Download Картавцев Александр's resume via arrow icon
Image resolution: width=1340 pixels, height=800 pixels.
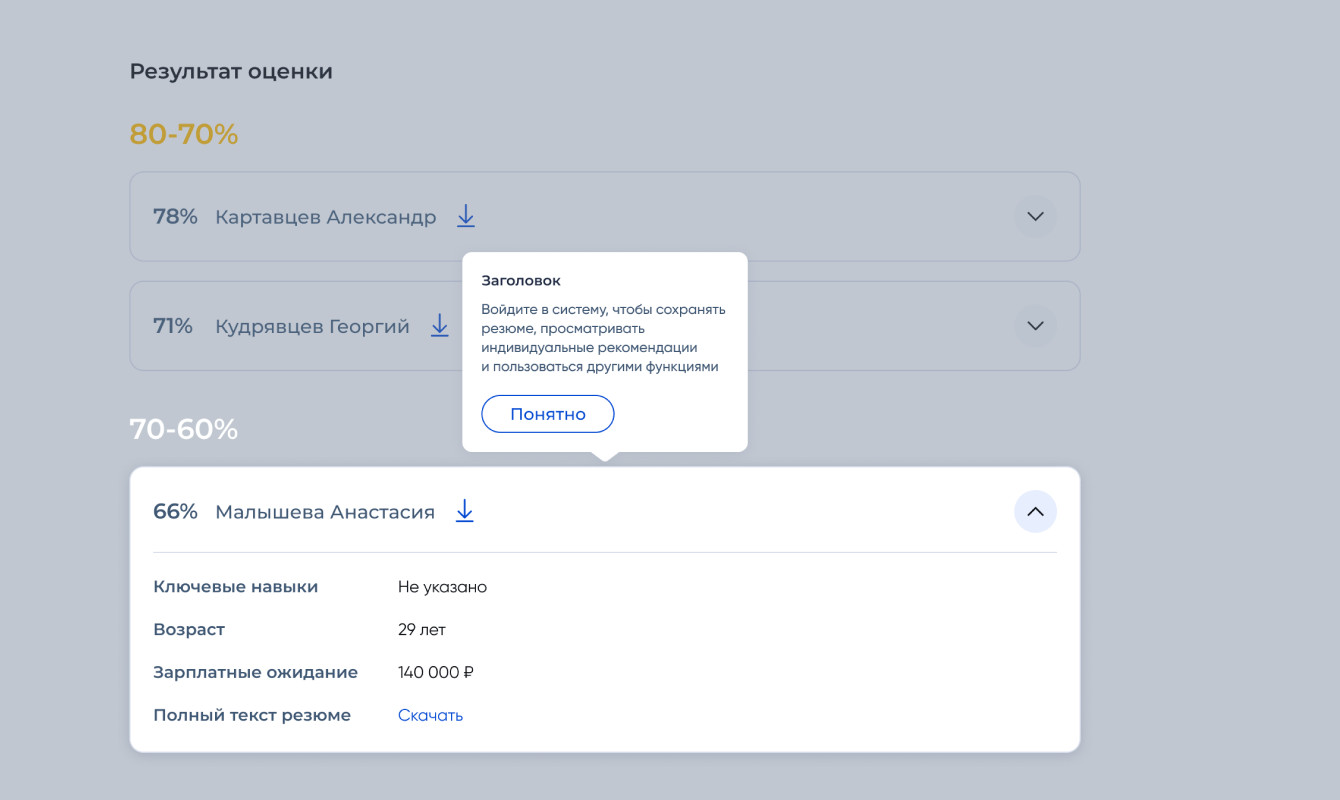[x=466, y=216]
